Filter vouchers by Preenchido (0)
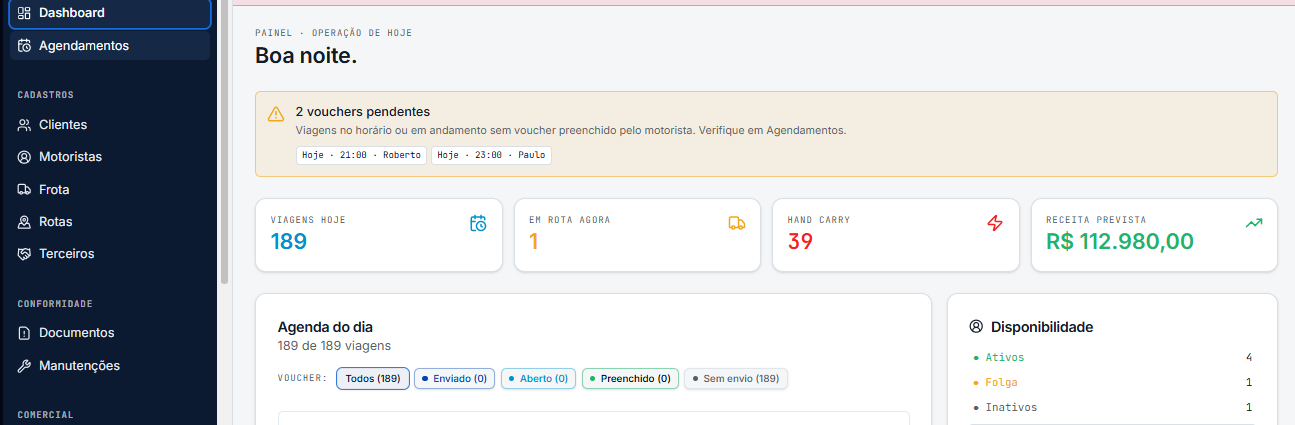This screenshot has height=425, width=1295. pyautogui.click(x=630, y=379)
